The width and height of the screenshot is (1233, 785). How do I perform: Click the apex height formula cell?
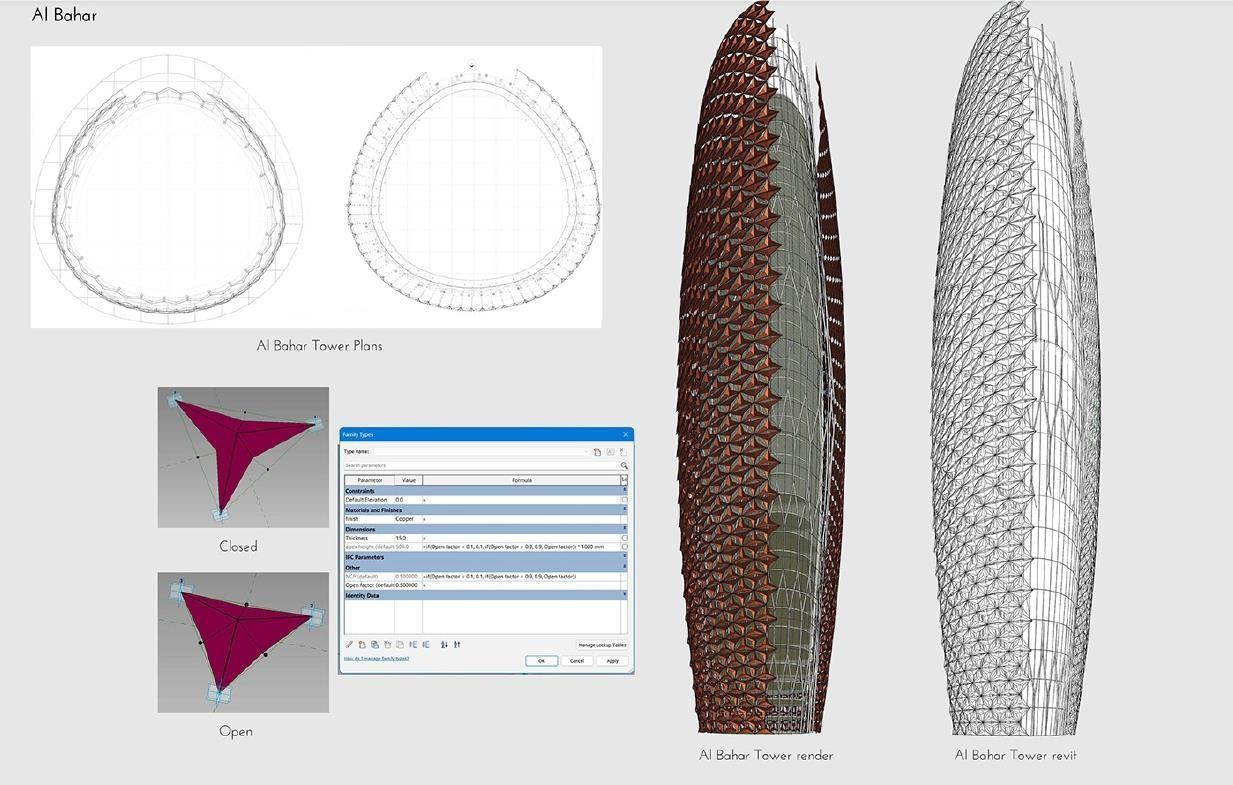pos(521,547)
